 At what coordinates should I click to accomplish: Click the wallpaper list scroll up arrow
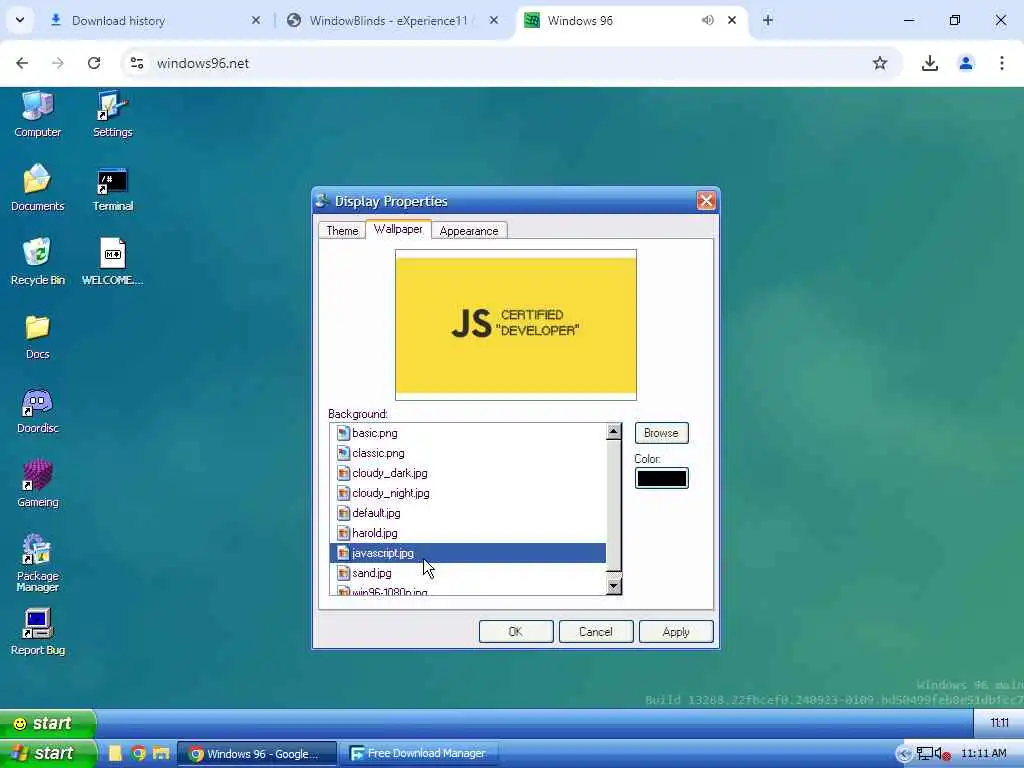coord(613,431)
